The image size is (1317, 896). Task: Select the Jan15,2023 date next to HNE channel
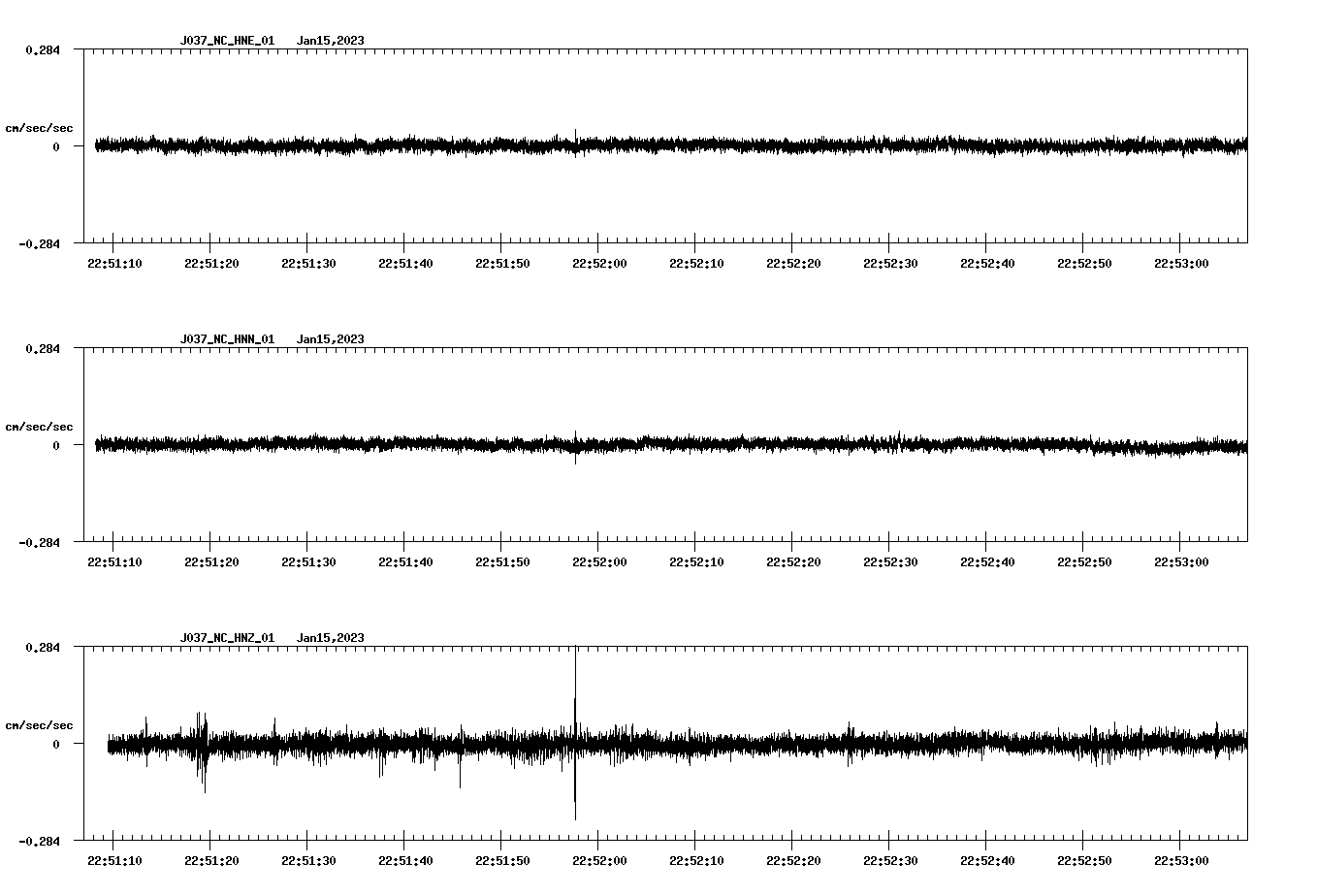332,40
